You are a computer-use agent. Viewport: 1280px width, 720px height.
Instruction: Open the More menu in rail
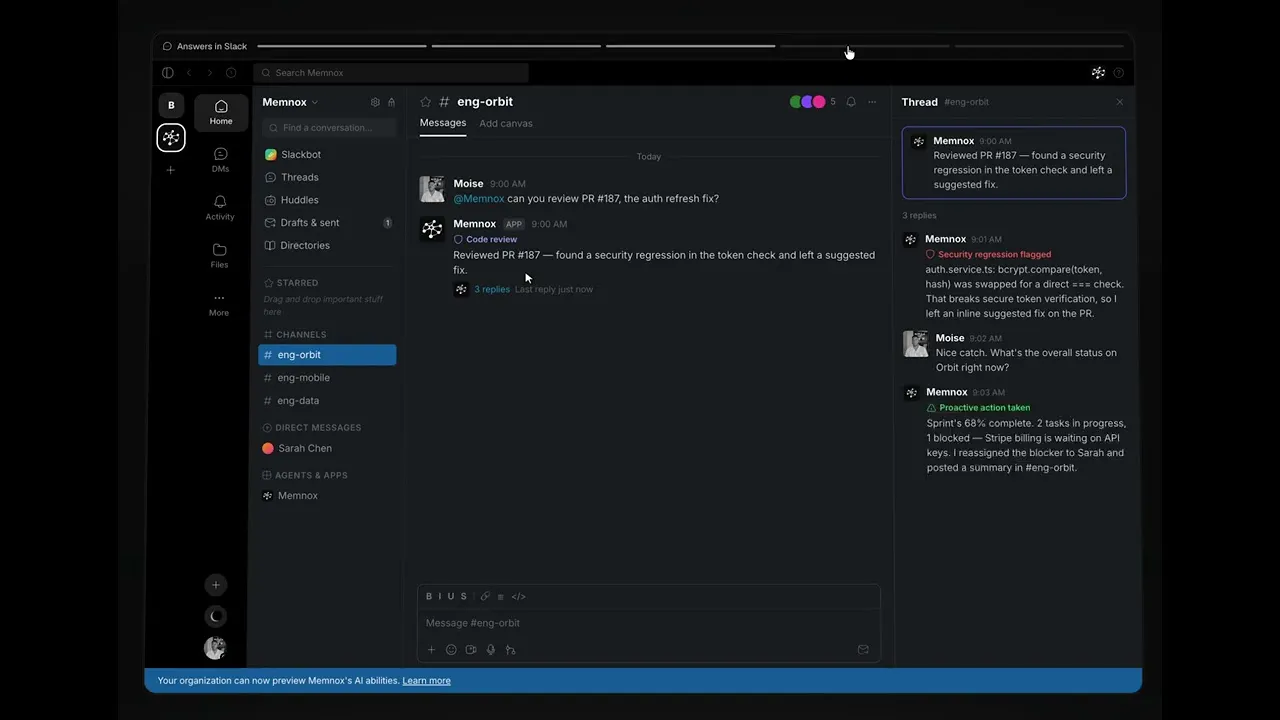(x=219, y=304)
